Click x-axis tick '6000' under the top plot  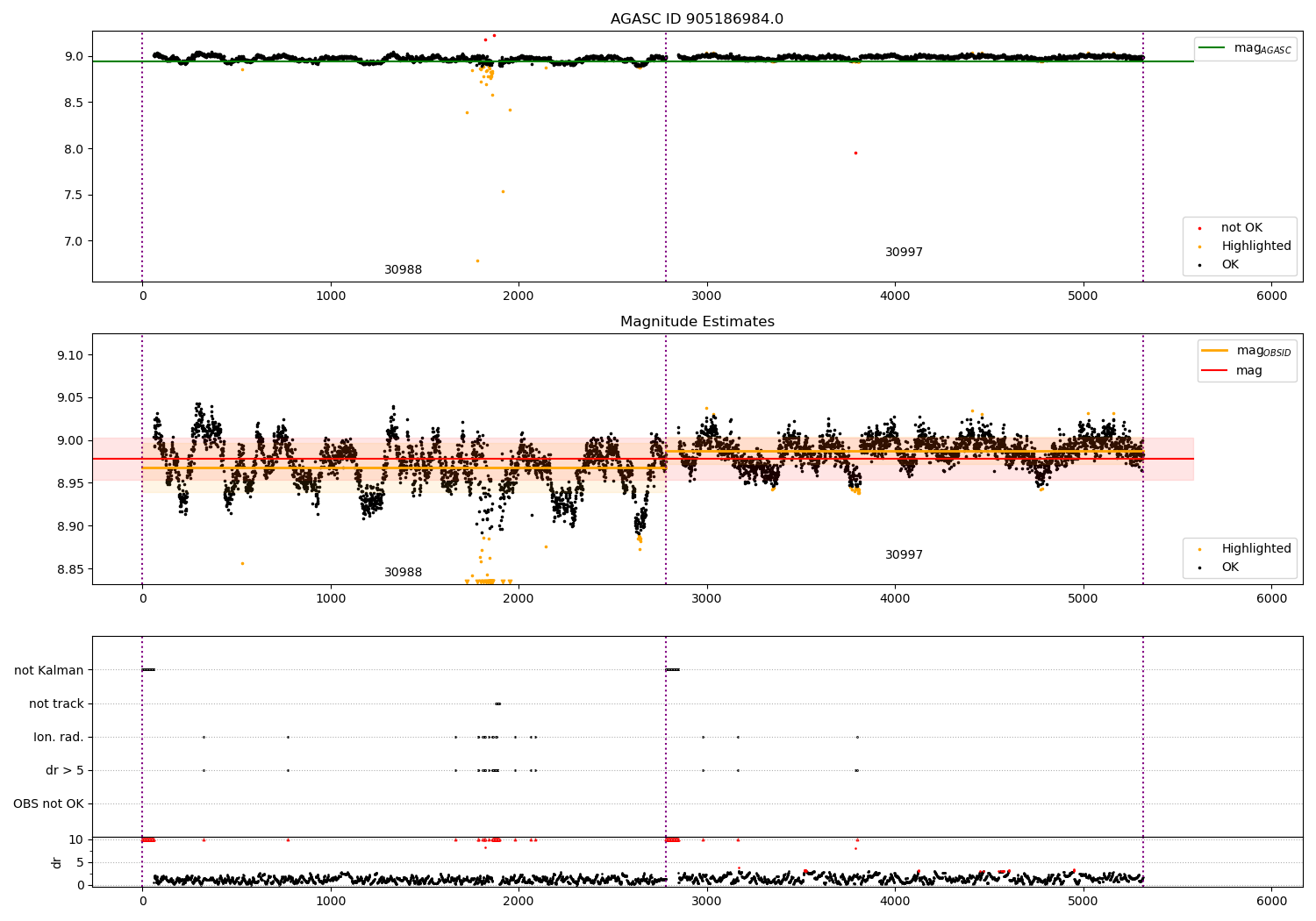(x=1271, y=296)
